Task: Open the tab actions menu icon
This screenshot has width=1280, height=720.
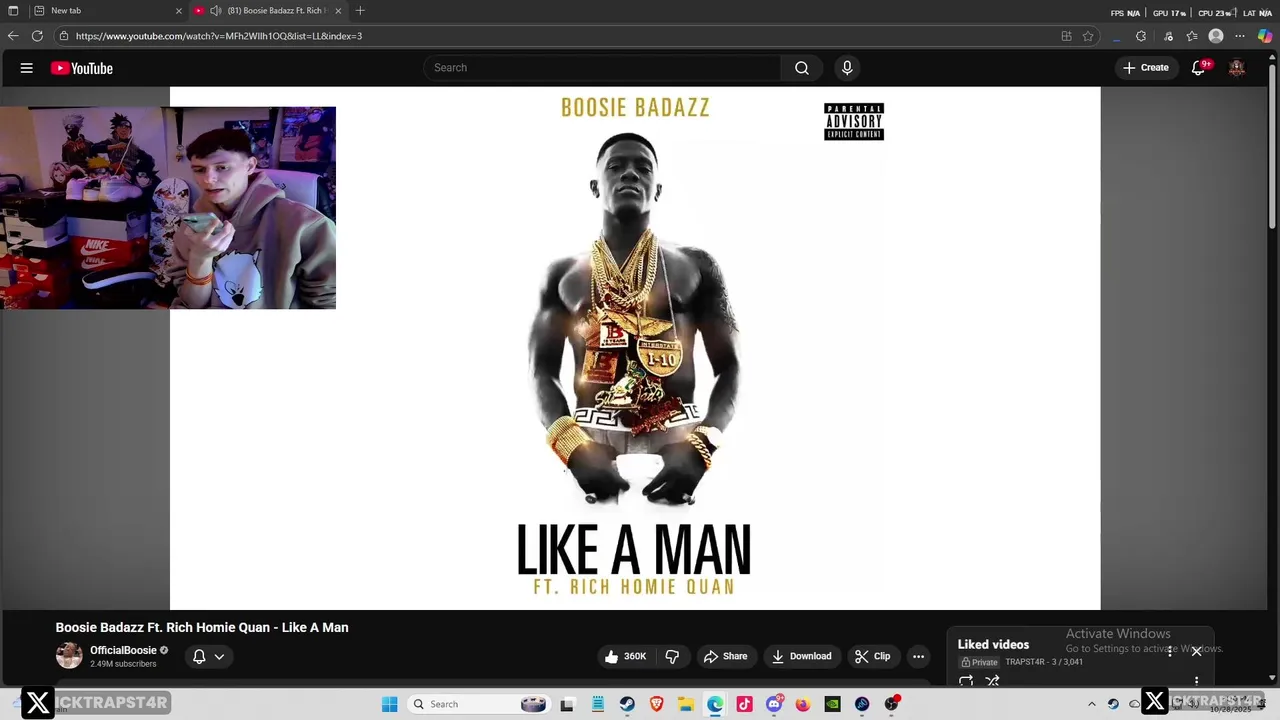Action: click(x=13, y=10)
